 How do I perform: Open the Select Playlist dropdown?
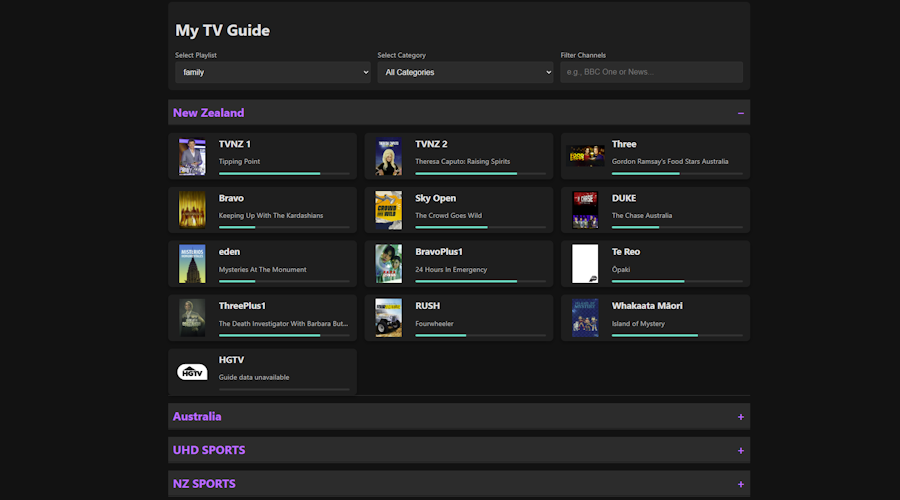tap(272, 72)
